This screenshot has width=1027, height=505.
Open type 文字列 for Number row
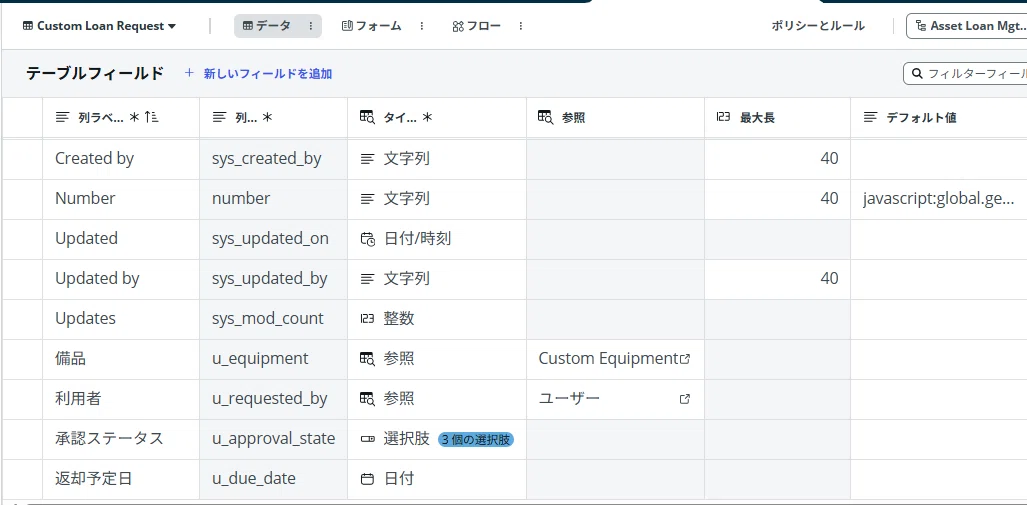(x=437, y=198)
